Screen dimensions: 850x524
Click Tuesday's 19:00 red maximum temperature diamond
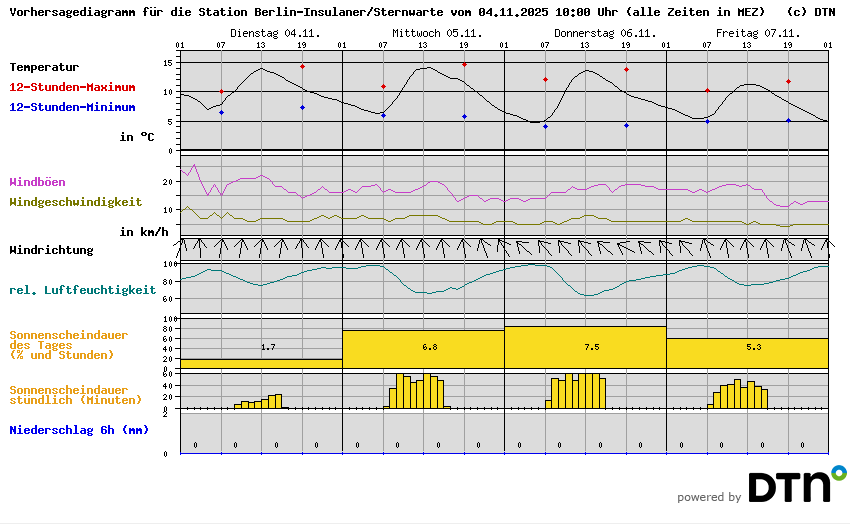point(302,66)
